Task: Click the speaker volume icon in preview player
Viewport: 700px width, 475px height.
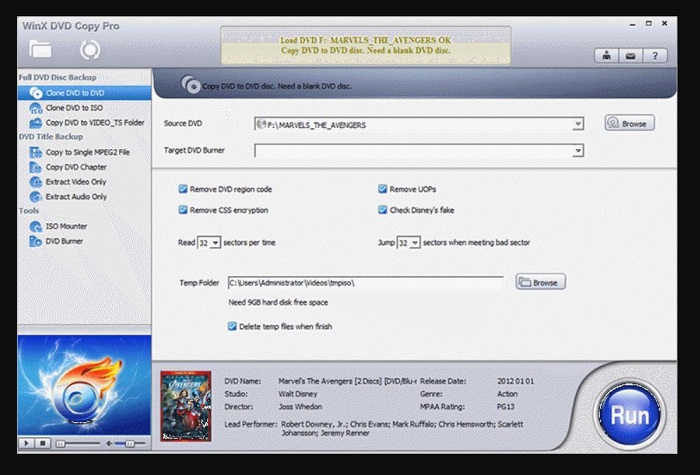Action: point(109,443)
